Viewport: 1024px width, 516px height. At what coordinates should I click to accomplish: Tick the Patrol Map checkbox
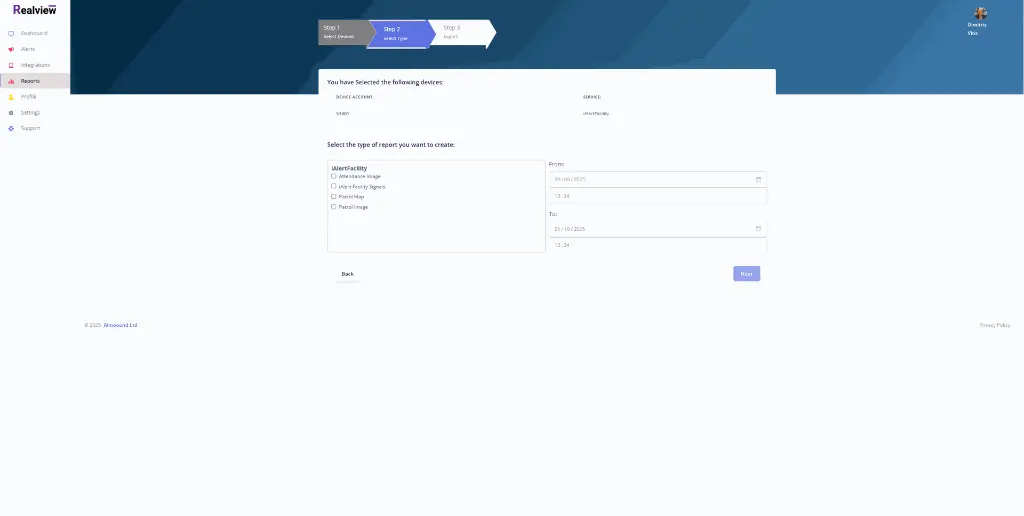[x=334, y=196]
